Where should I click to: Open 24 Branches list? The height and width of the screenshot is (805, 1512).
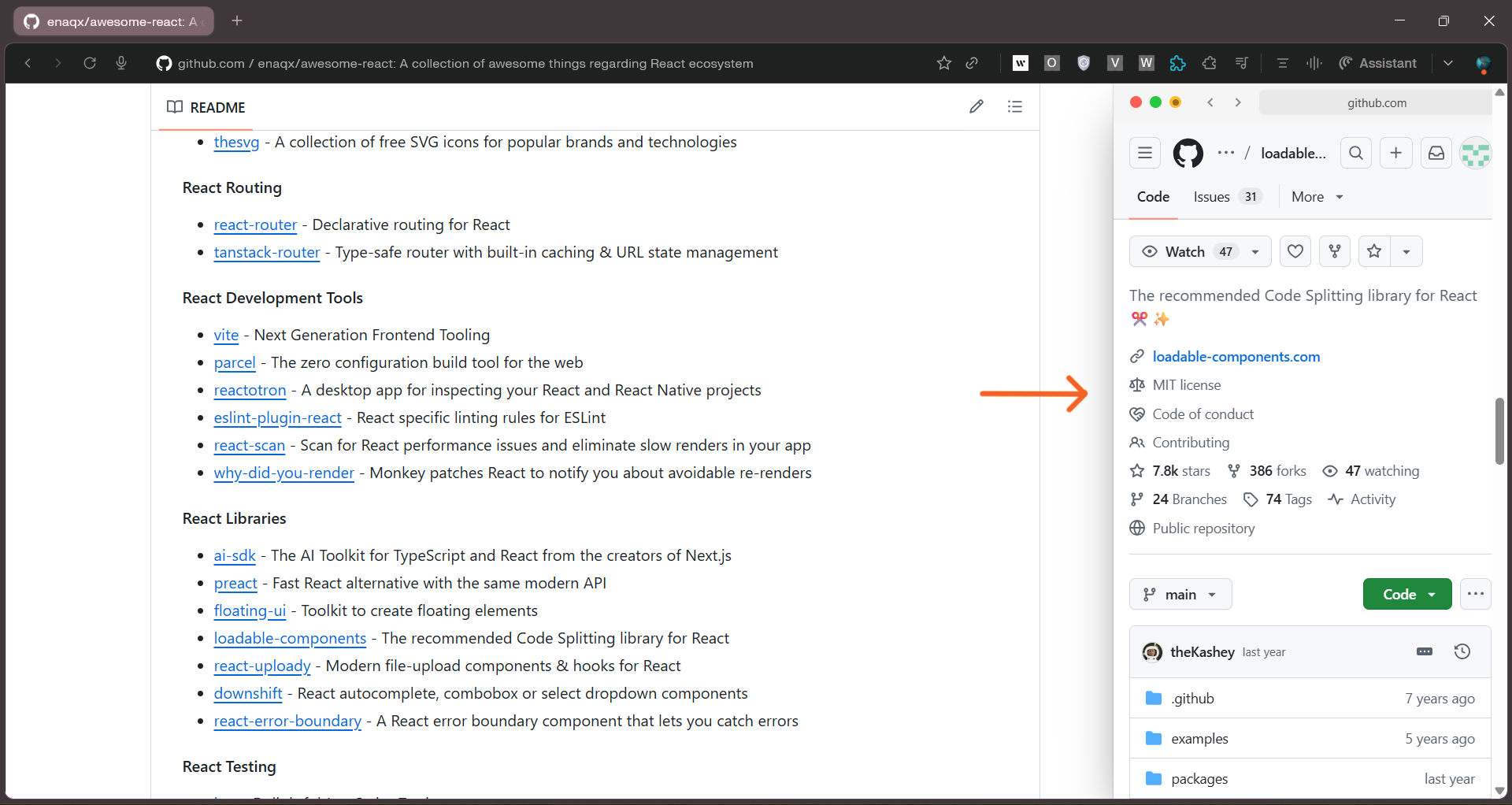pos(1179,499)
